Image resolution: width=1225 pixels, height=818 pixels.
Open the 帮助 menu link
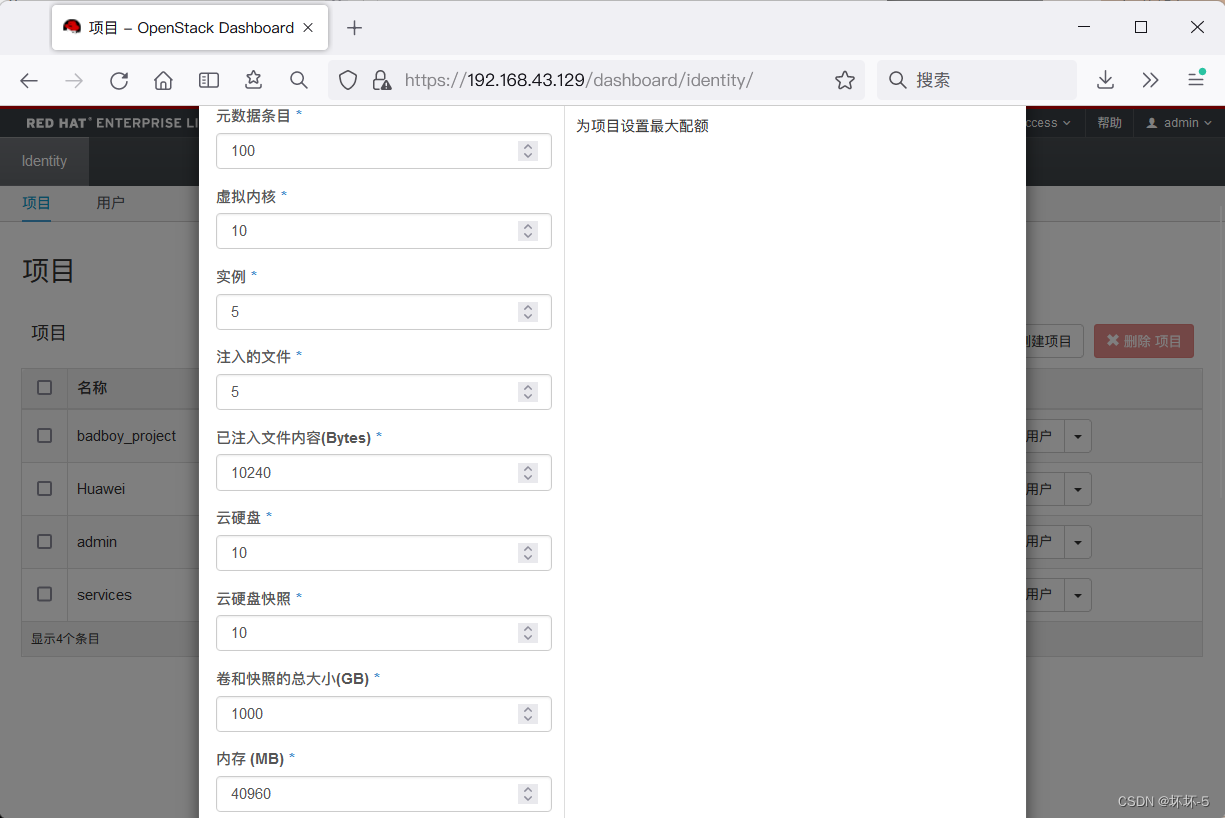pos(1109,123)
